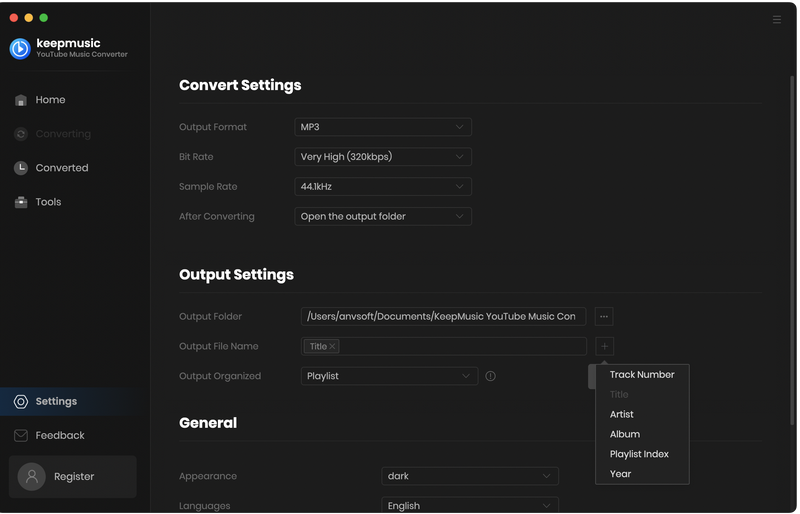This screenshot has height=514, width=800.
Task: Expand the Sample Rate 44.1kHz dropdown
Action: [383, 187]
